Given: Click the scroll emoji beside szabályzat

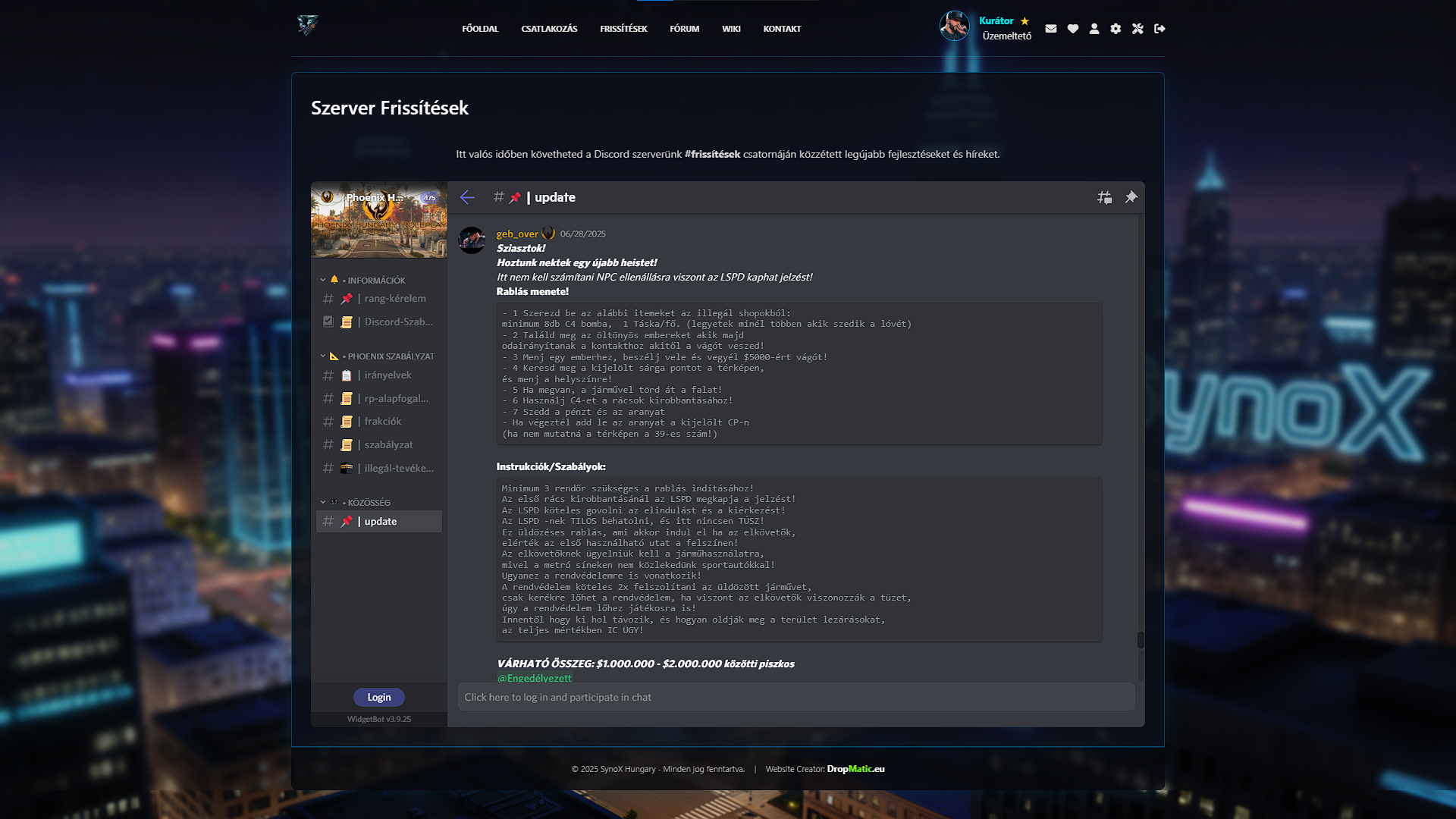Looking at the screenshot, I should click(x=347, y=445).
